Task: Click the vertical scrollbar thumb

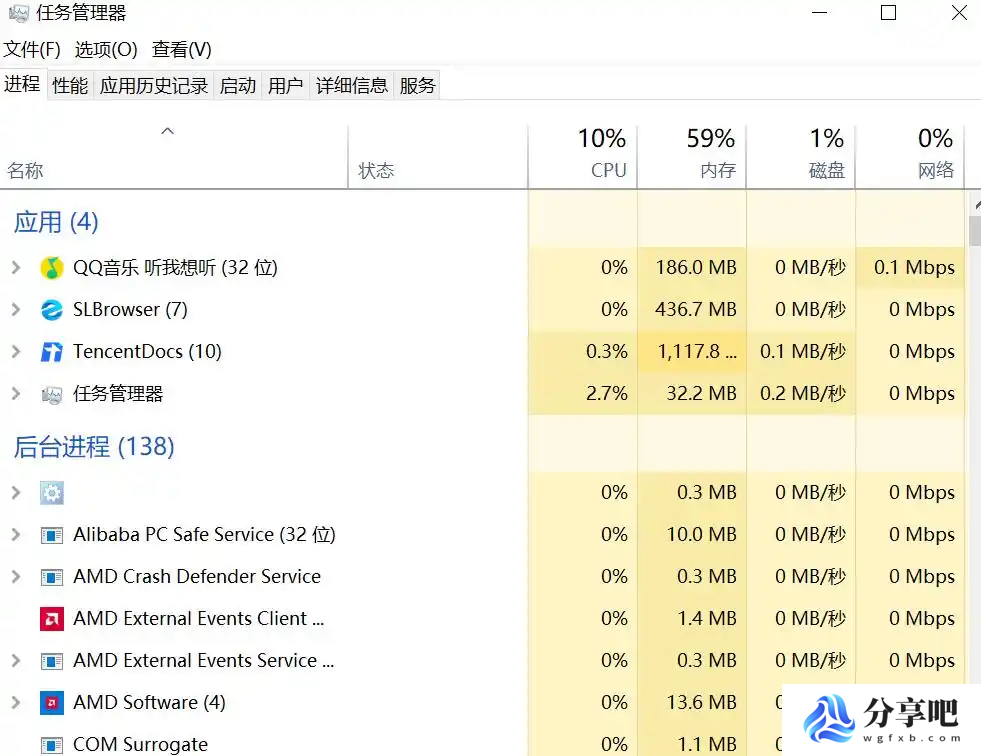Action: [975, 231]
